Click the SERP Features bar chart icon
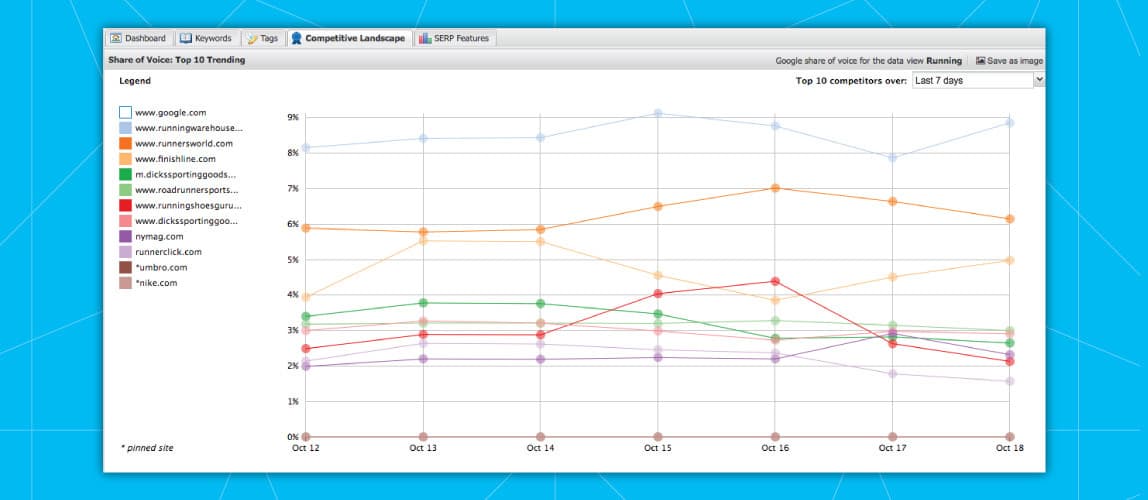1148x500 pixels. (x=425, y=39)
